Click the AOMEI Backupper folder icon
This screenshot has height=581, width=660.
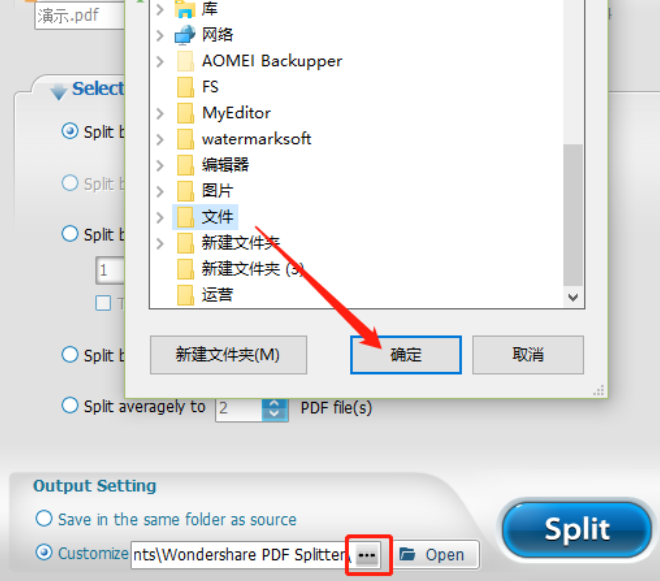pyautogui.click(x=185, y=61)
